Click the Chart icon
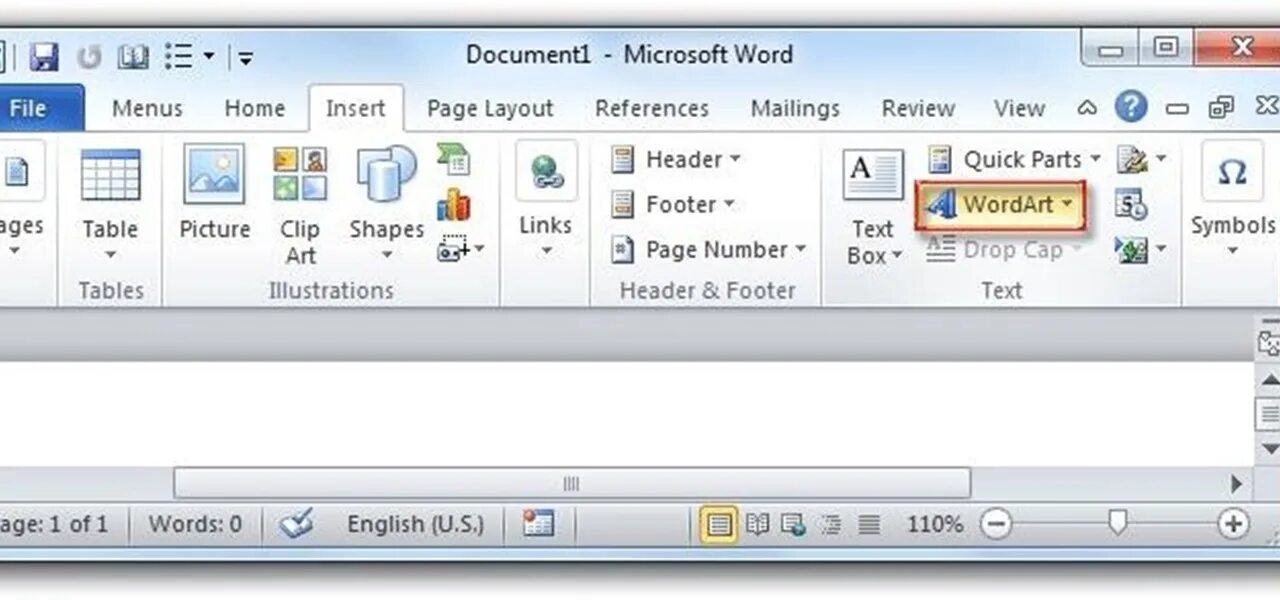Viewport: 1280px width, 600px height. click(x=454, y=205)
